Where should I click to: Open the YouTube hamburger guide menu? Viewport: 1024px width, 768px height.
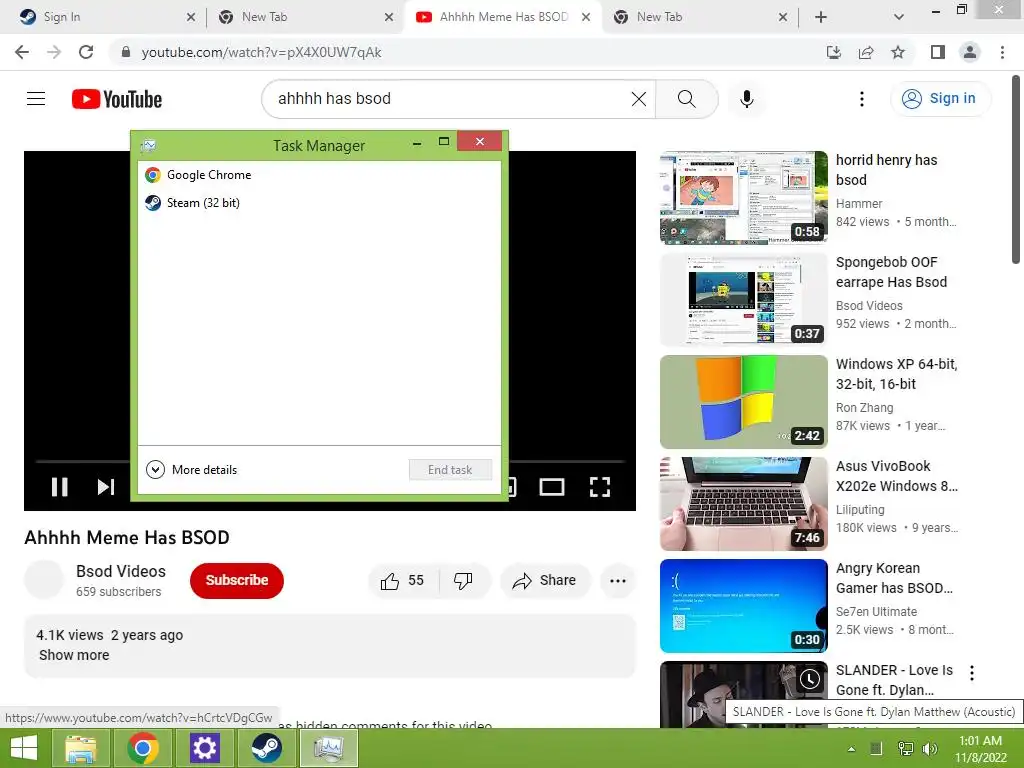(x=36, y=99)
